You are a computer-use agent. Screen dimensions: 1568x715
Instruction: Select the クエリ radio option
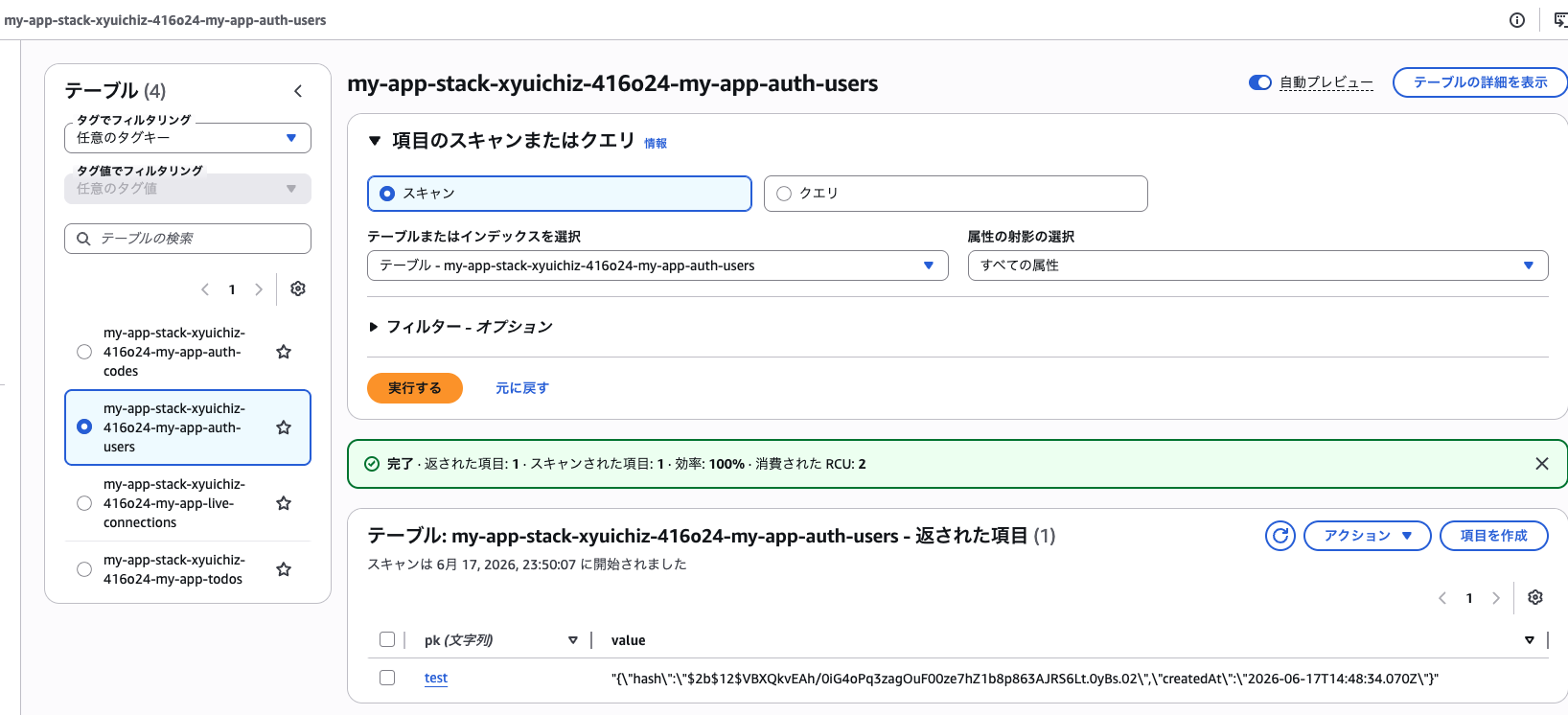tap(956, 194)
